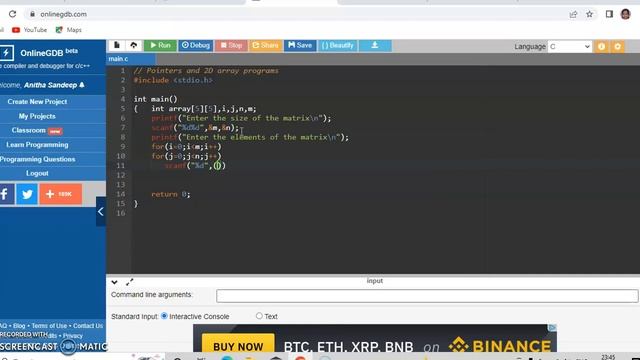Screen dimensions: 640x360
Task: Expand the console panel with arrows icon
Action: coord(129,282)
